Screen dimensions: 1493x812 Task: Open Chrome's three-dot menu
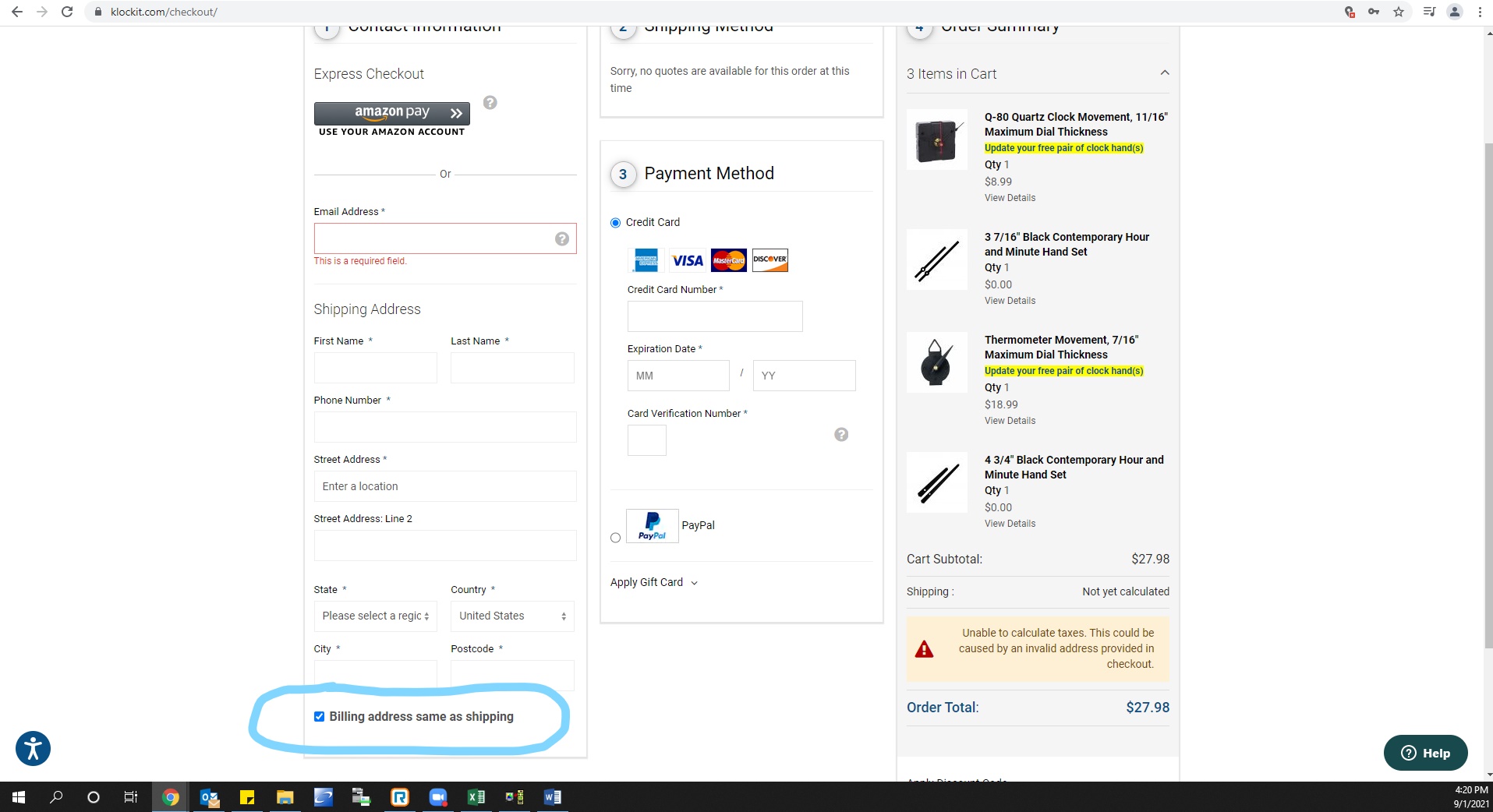point(1480,12)
